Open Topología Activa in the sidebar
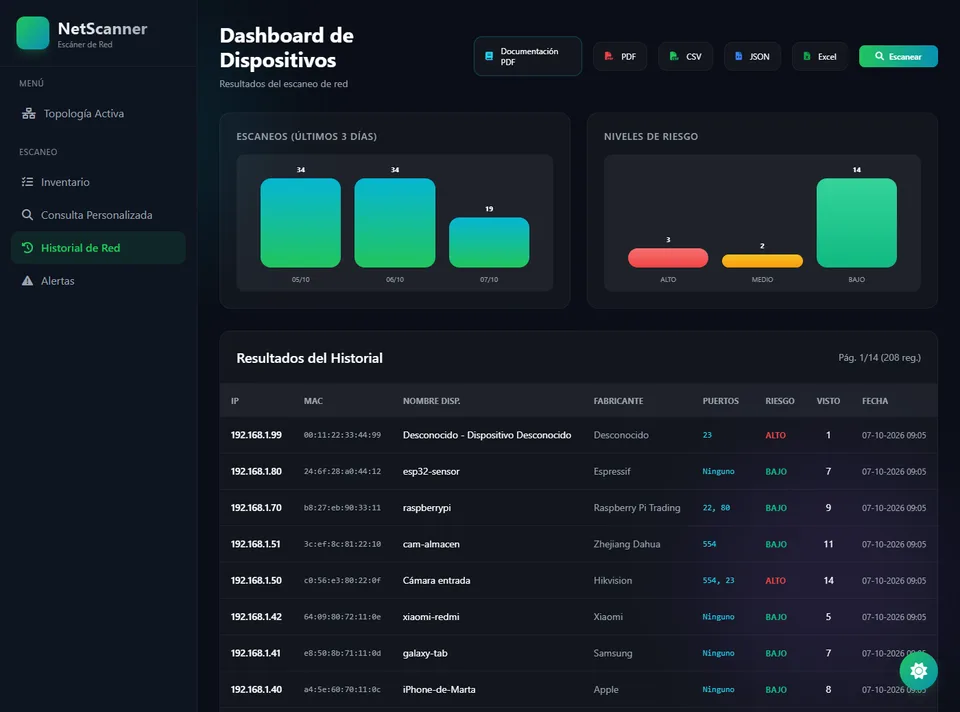 98,114
